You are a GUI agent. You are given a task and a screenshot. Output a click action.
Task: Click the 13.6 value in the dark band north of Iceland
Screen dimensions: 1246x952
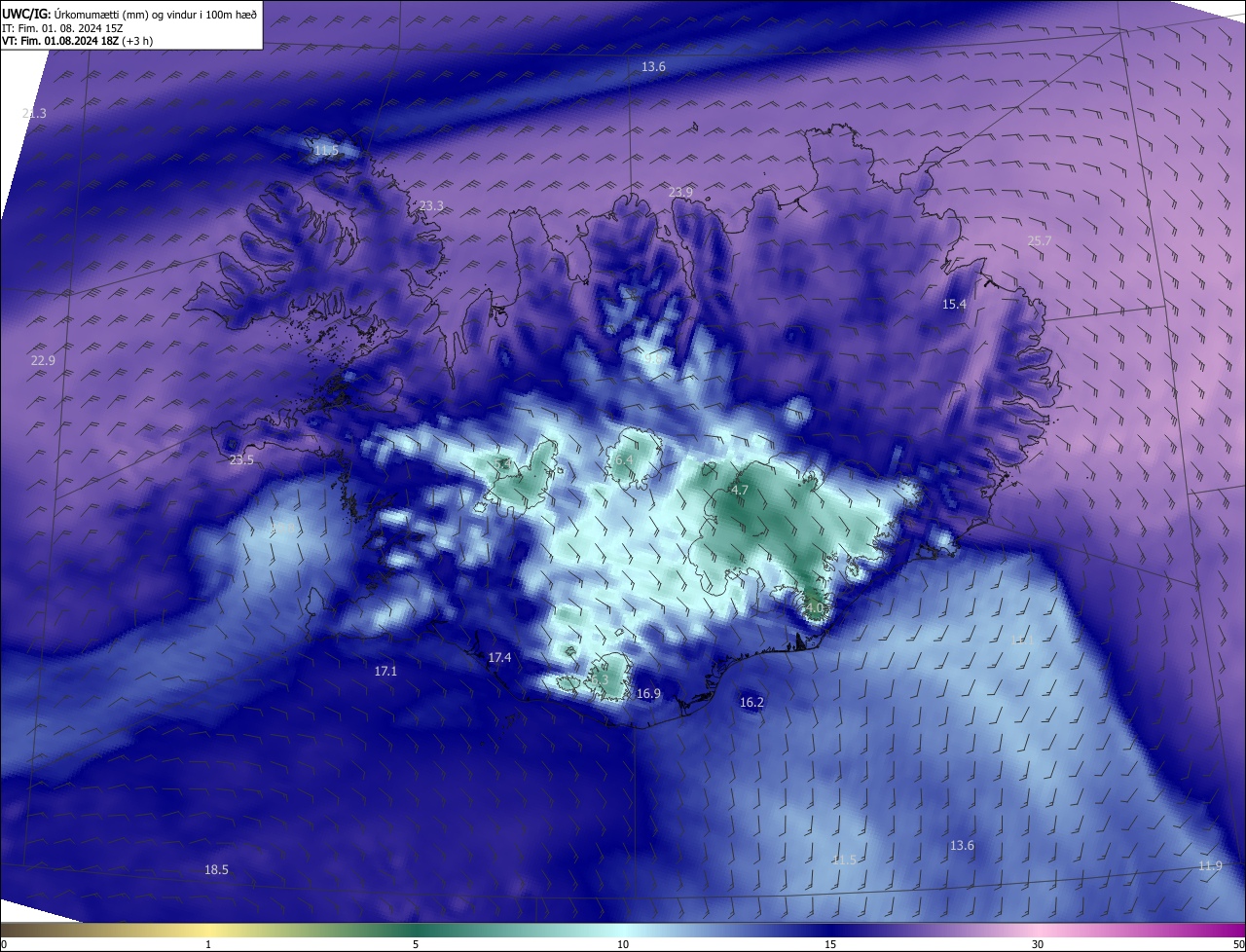(x=653, y=67)
